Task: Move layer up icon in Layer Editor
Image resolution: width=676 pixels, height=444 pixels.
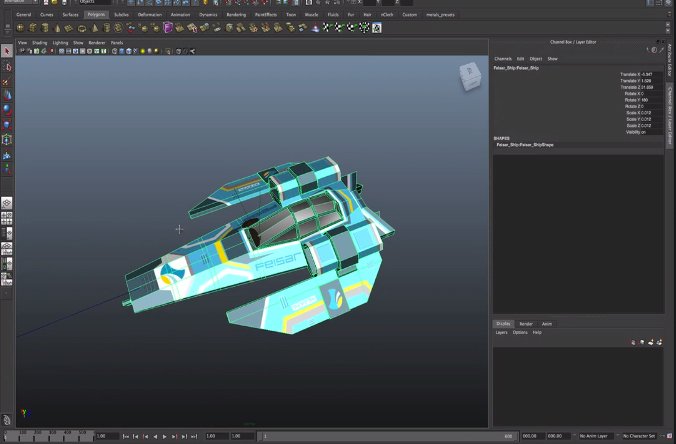Action: [633, 342]
